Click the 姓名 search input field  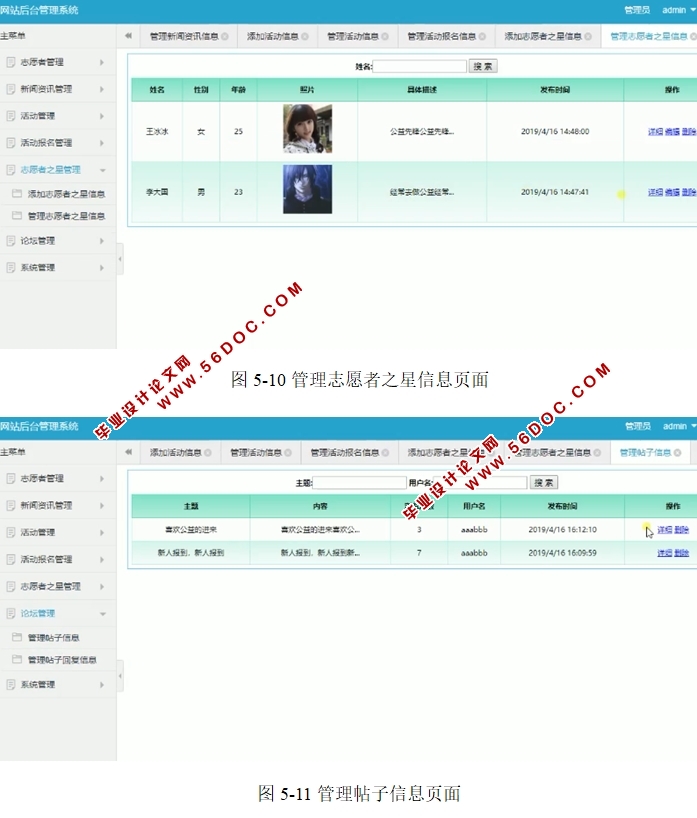click(419, 66)
